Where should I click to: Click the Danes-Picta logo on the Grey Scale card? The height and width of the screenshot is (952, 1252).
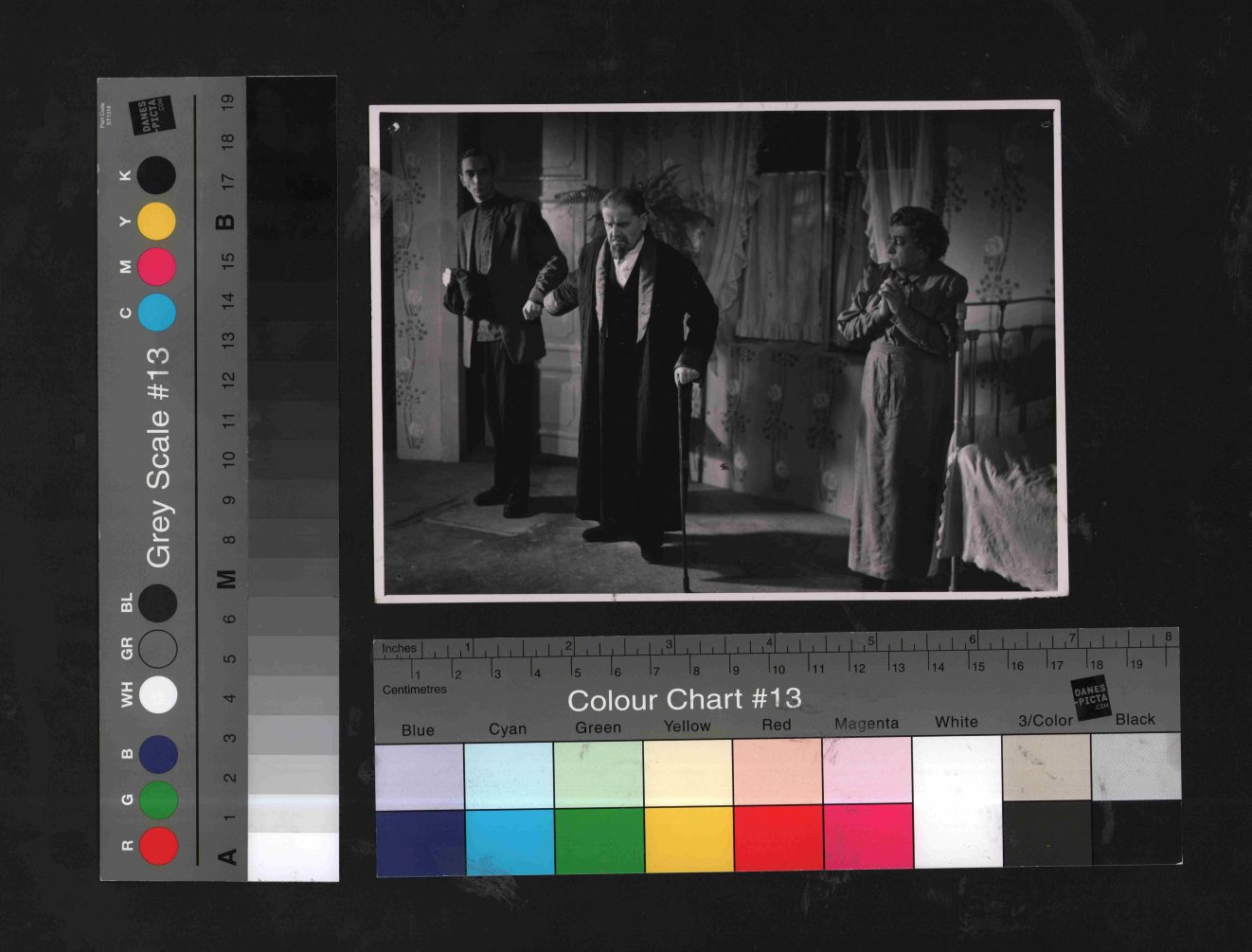click(x=152, y=114)
